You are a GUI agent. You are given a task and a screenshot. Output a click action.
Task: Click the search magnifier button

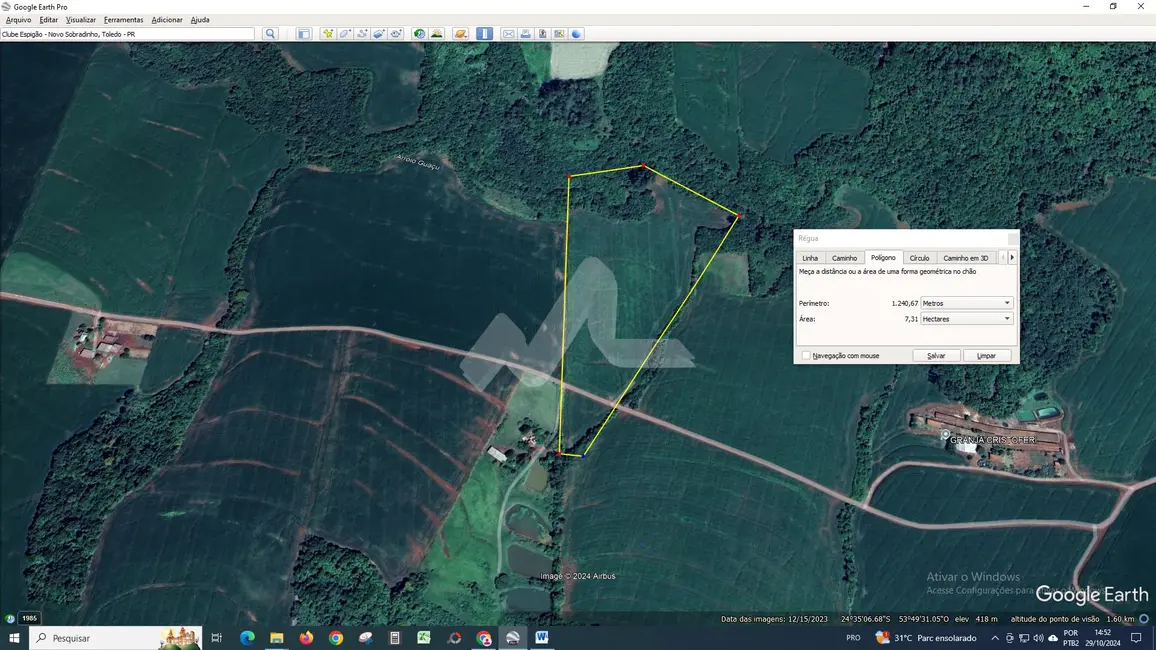coord(270,34)
